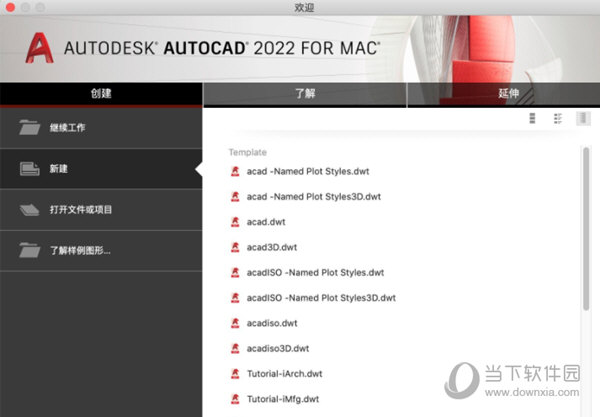600x417 pixels.
Task: Click the icon beside Tutorial-iMfg.dwt
Action: 235,399
